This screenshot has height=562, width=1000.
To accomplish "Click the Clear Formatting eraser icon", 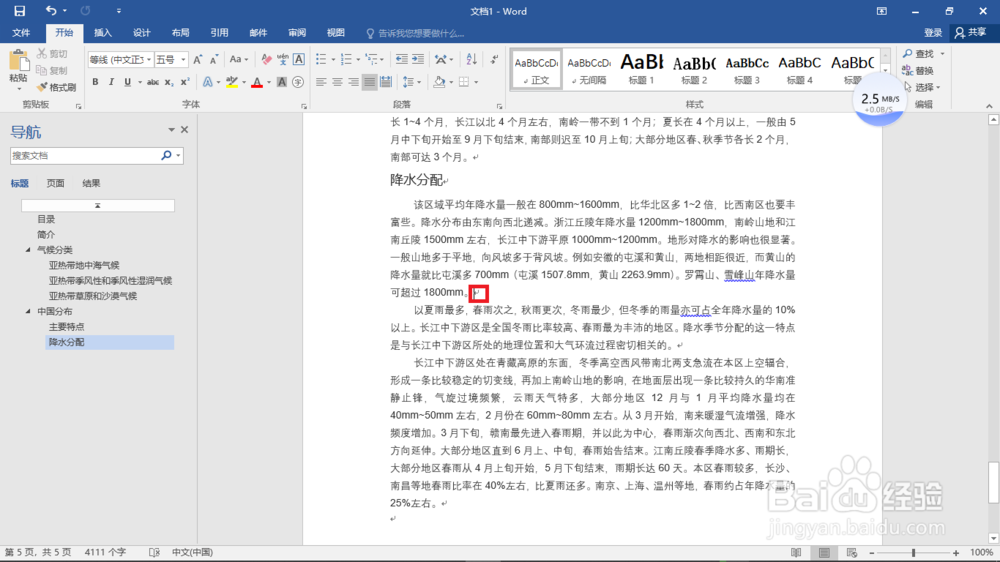I will 267,59.
